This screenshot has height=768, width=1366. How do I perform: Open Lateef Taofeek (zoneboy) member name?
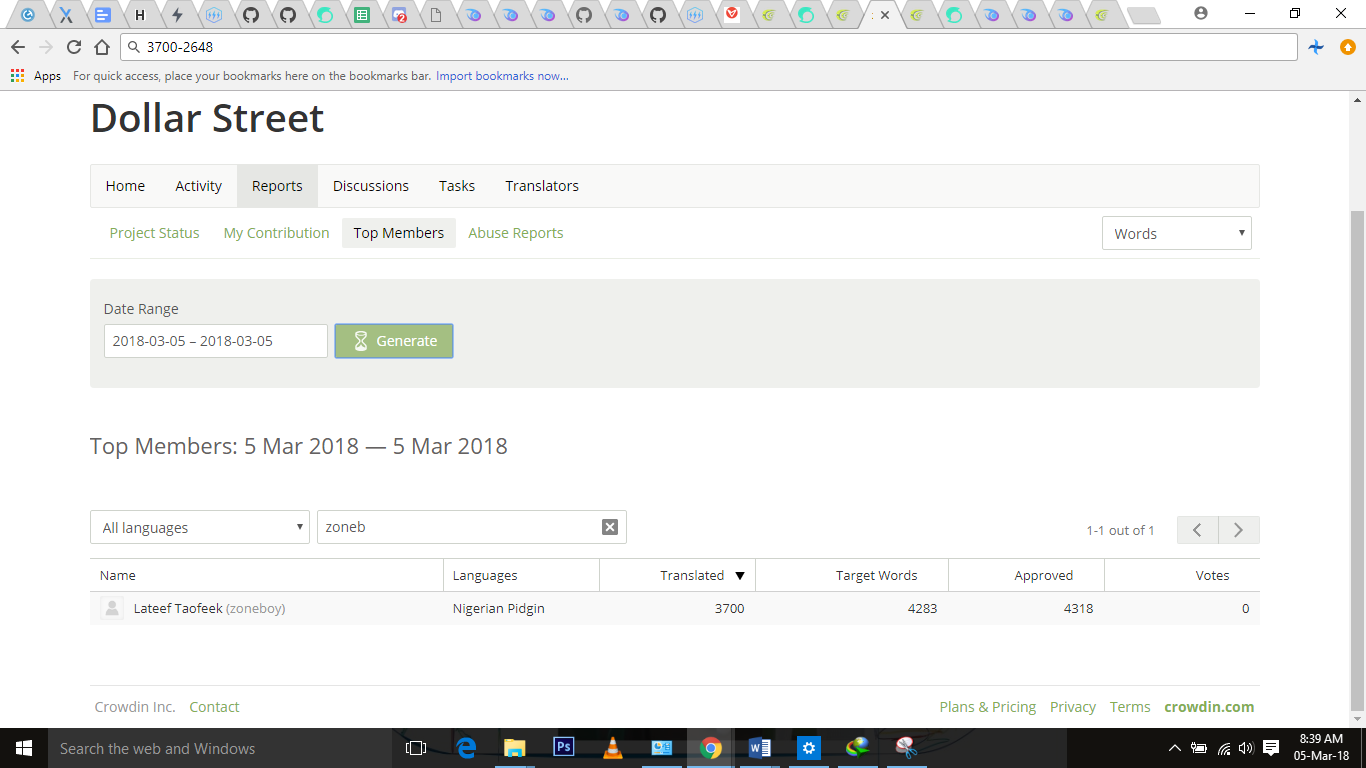(x=209, y=608)
